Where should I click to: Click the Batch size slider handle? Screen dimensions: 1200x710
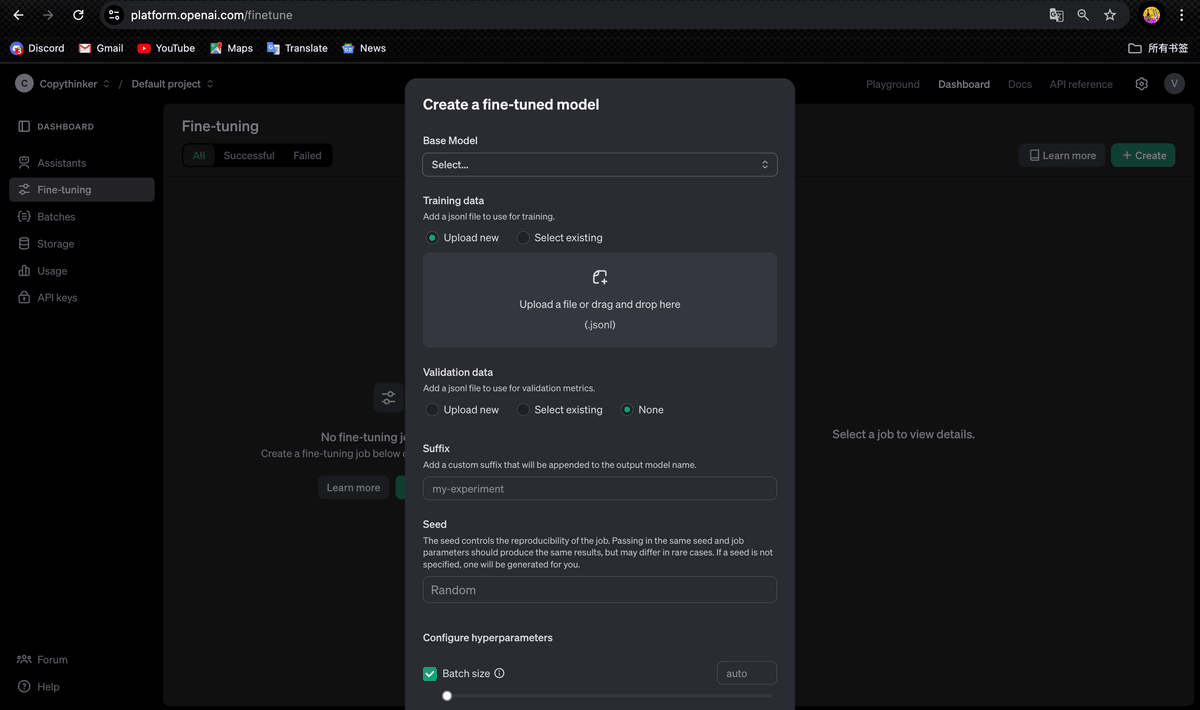[447, 696]
